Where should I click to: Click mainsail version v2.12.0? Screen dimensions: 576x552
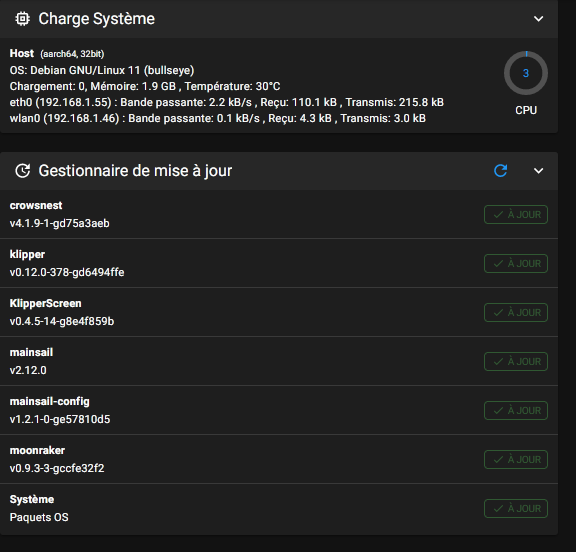[28, 370]
